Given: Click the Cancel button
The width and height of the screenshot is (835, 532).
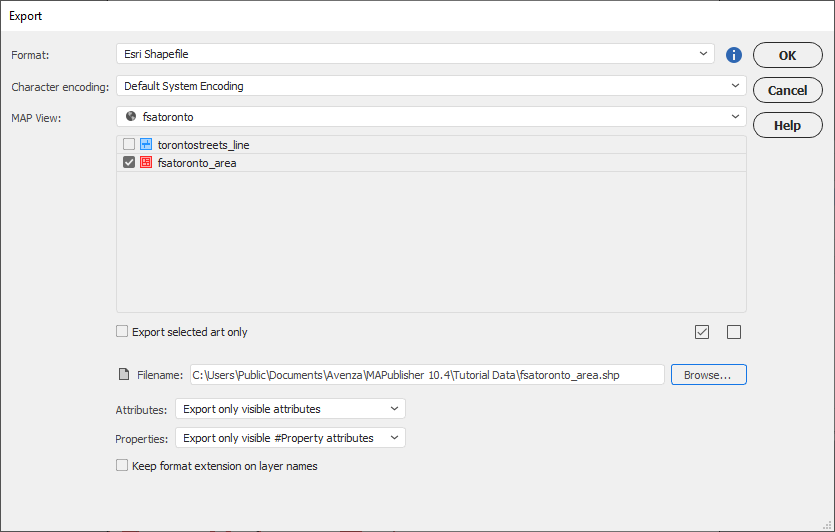Looking at the screenshot, I should (788, 91).
